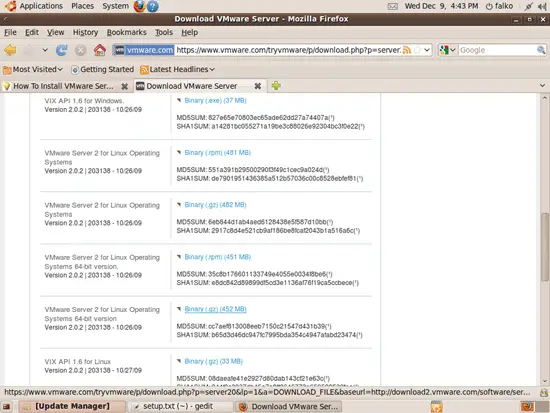The width and height of the screenshot is (550, 413).
Task: Open the Help menu
Action: (x=189, y=32)
